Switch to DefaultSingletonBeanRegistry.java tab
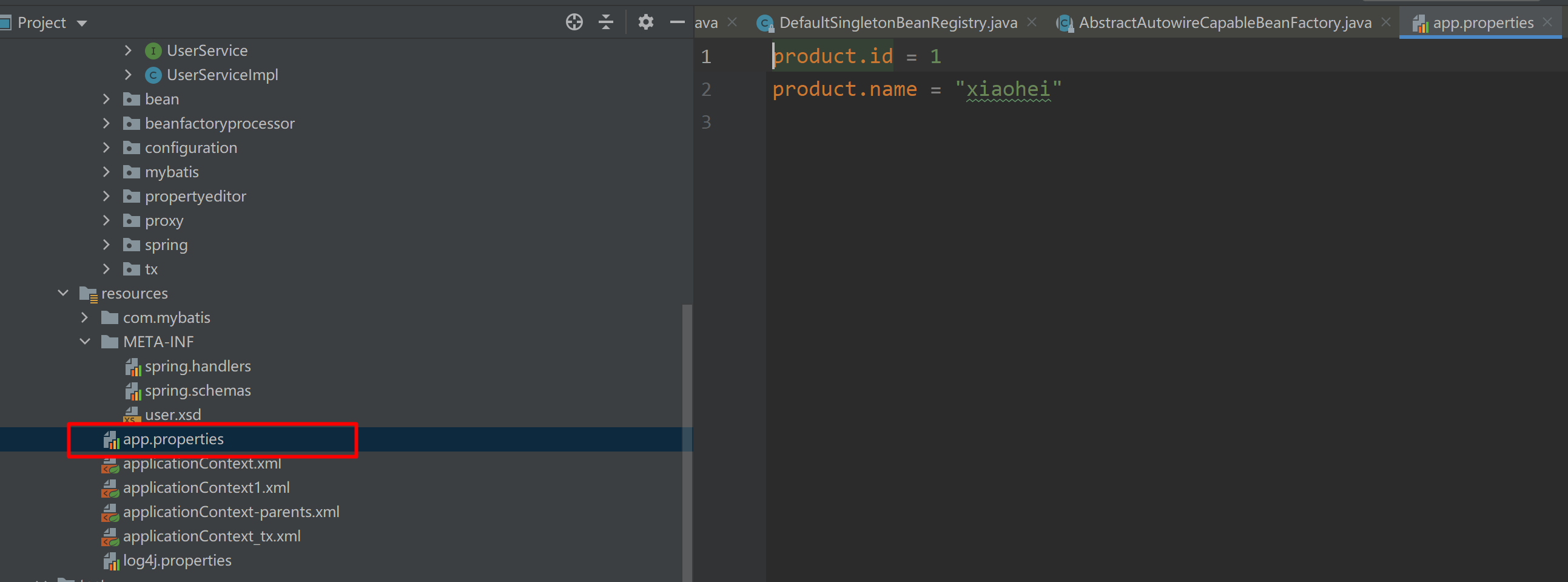 point(898,23)
